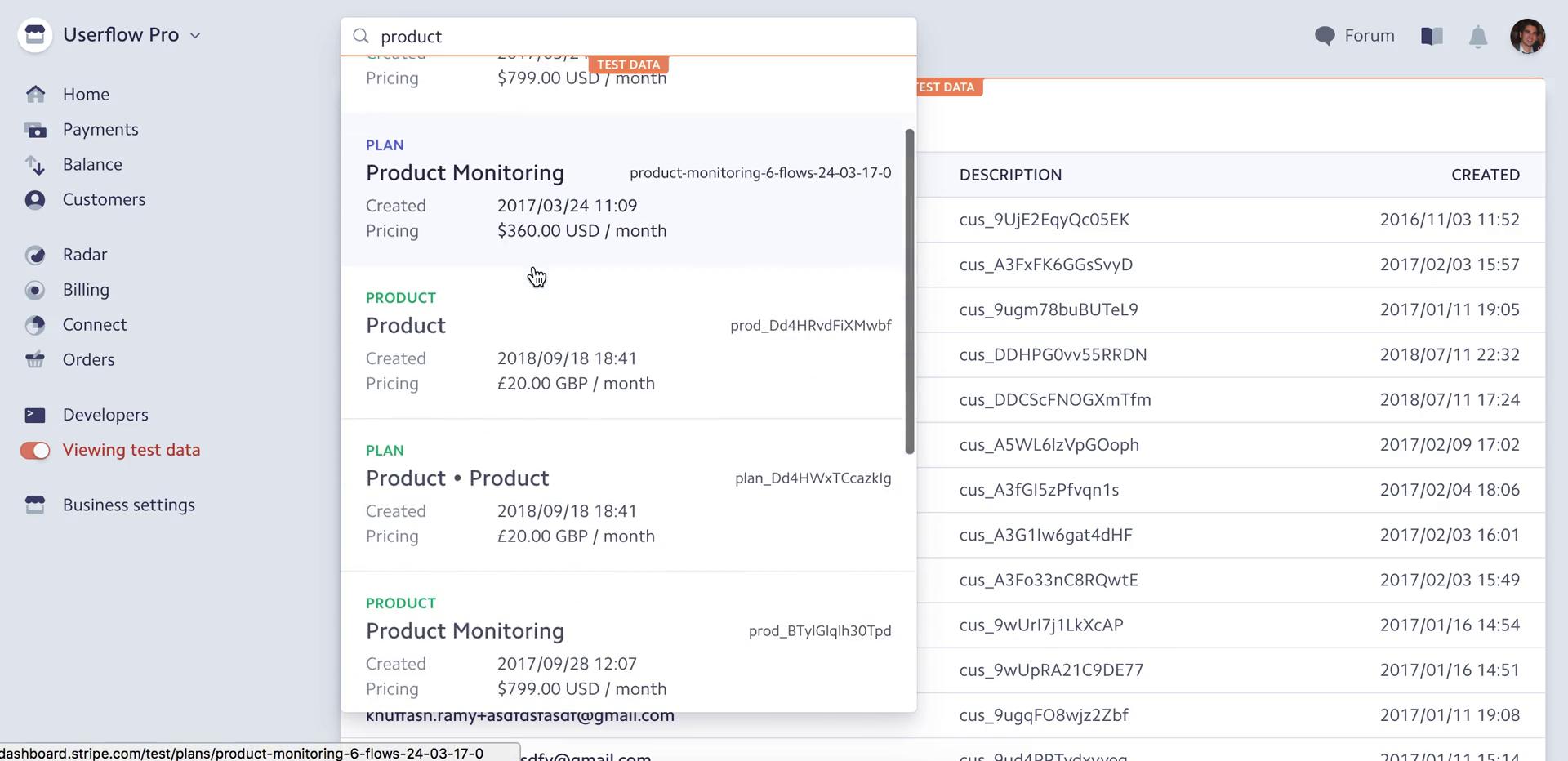Open customer row cus_9wUpRA21C9DE77
Screen dimensions: 1568x761
tap(1231, 670)
